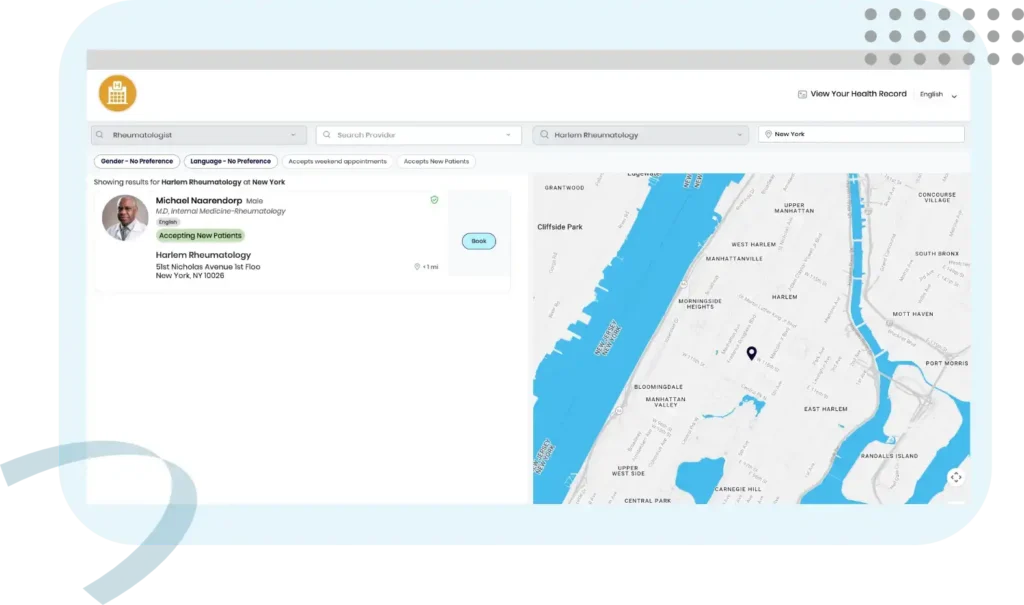The image size is (1024, 605).
Task: Click the recenter map target icon
Action: coord(956,477)
